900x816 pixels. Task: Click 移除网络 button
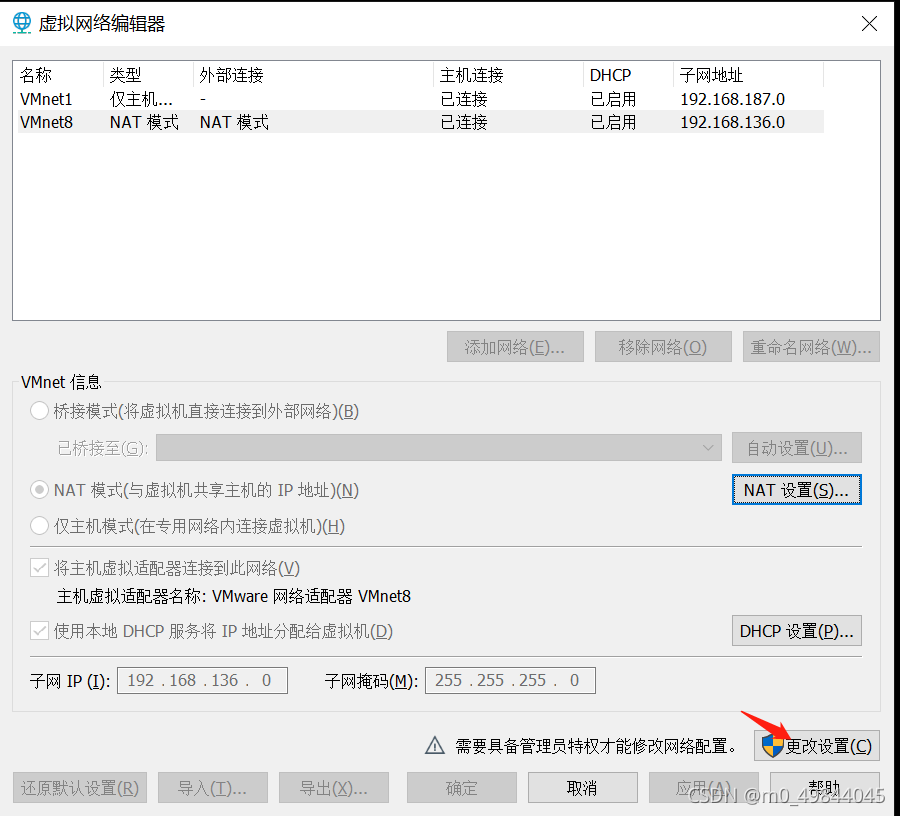click(x=663, y=347)
